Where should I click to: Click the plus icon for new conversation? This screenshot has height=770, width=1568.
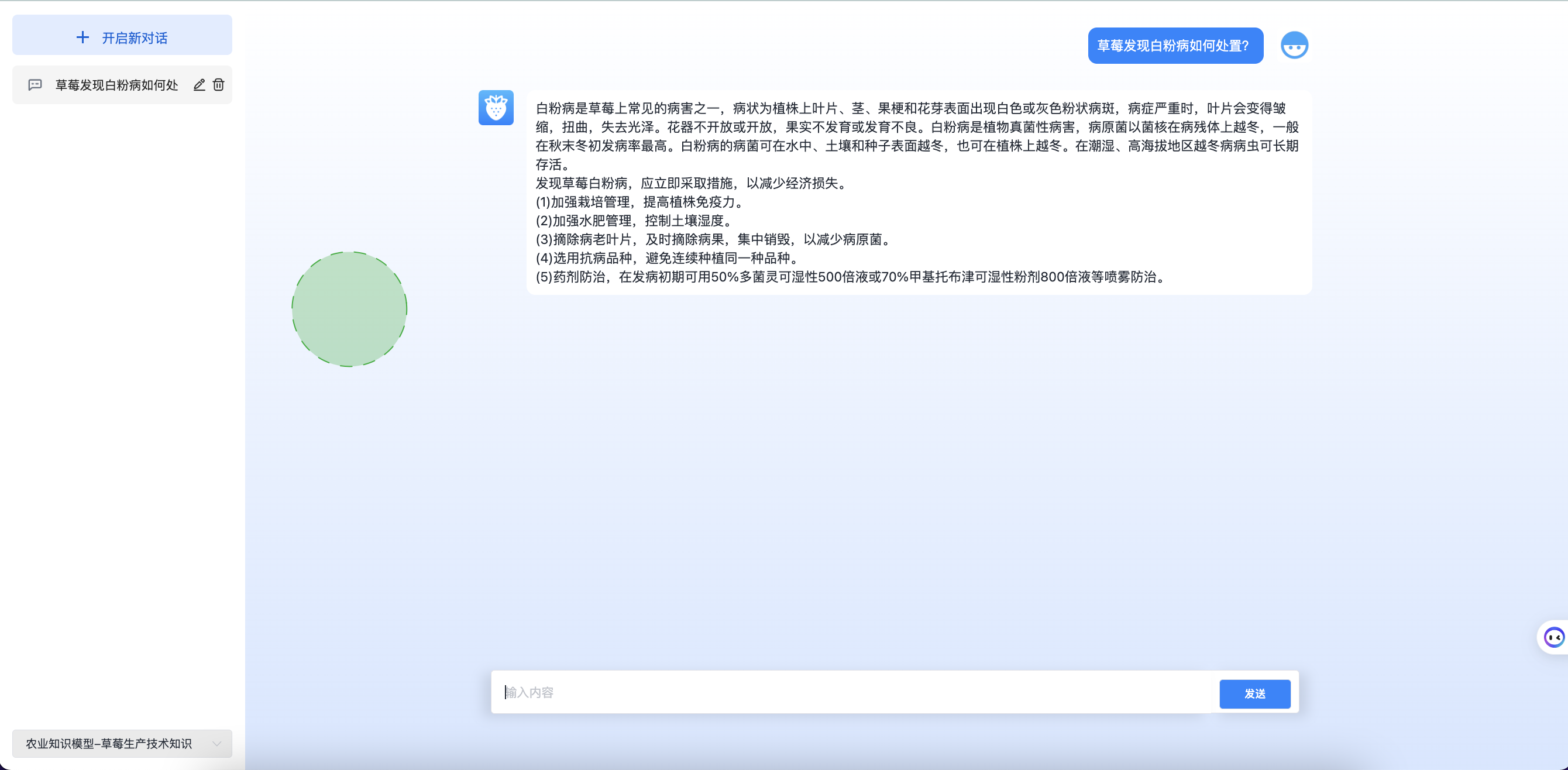coord(82,37)
